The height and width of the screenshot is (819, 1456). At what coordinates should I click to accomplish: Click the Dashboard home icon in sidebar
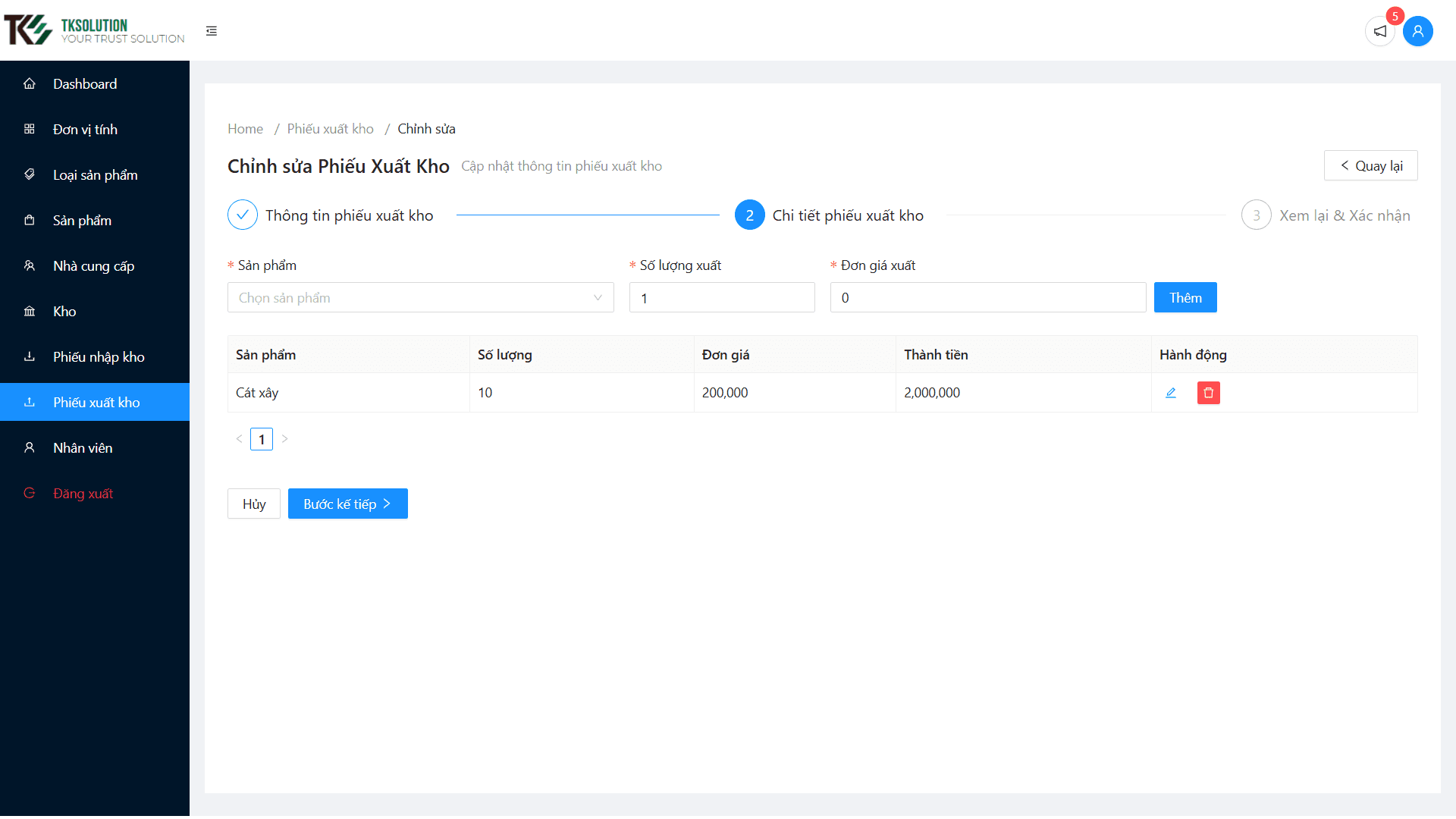click(30, 84)
